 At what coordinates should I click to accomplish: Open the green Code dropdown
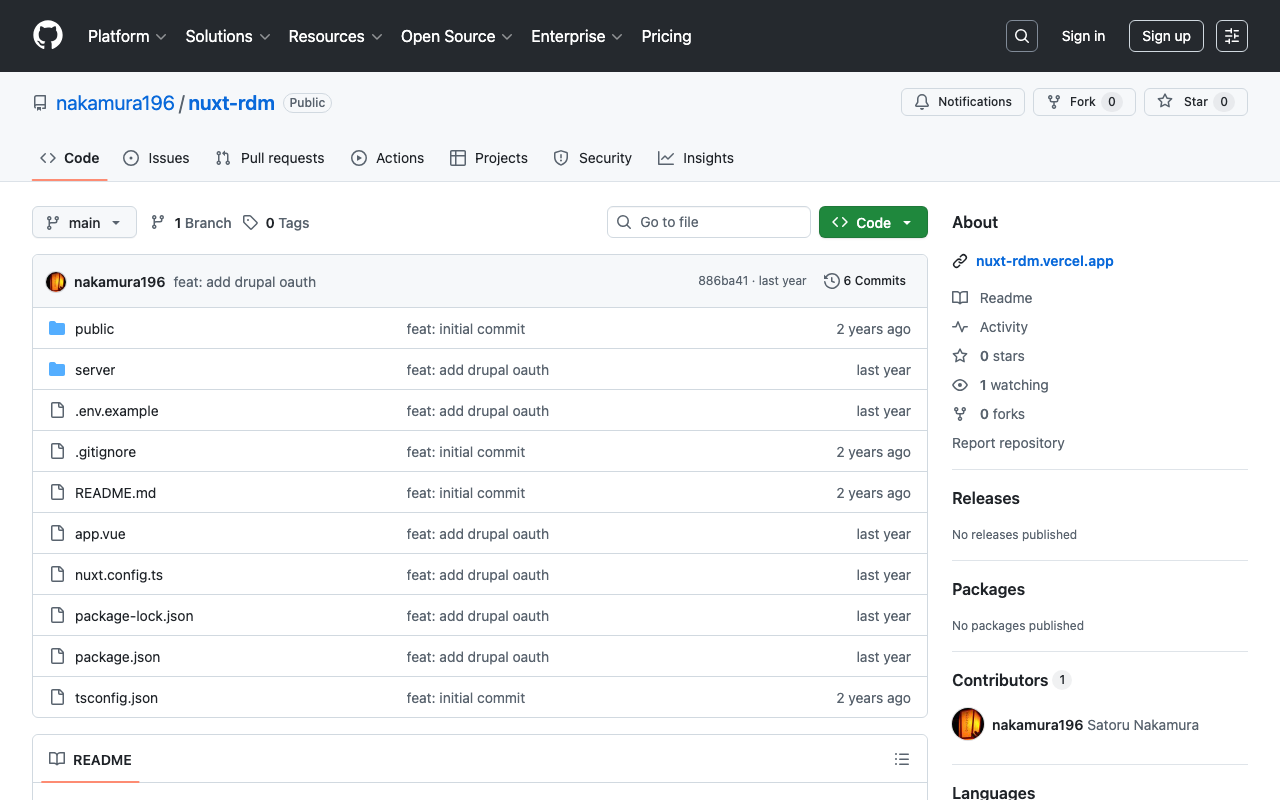pos(872,223)
